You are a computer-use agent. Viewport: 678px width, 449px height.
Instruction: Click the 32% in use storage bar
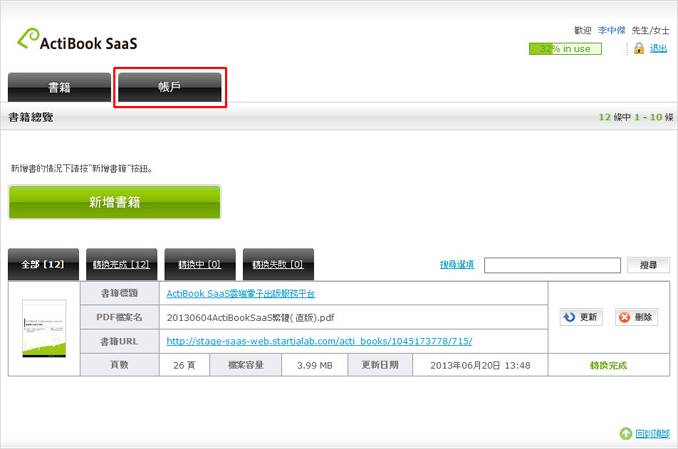tap(565, 49)
